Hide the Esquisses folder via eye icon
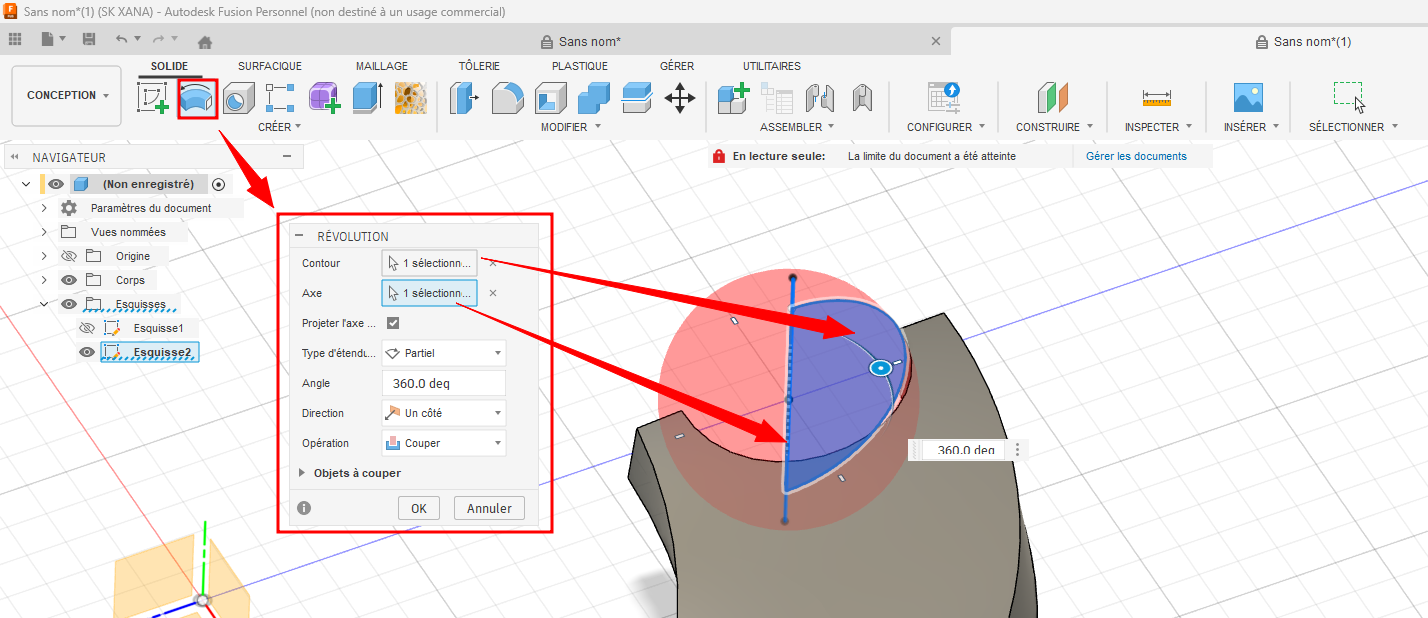Image resolution: width=1428 pixels, height=618 pixels. (x=69, y=304)
